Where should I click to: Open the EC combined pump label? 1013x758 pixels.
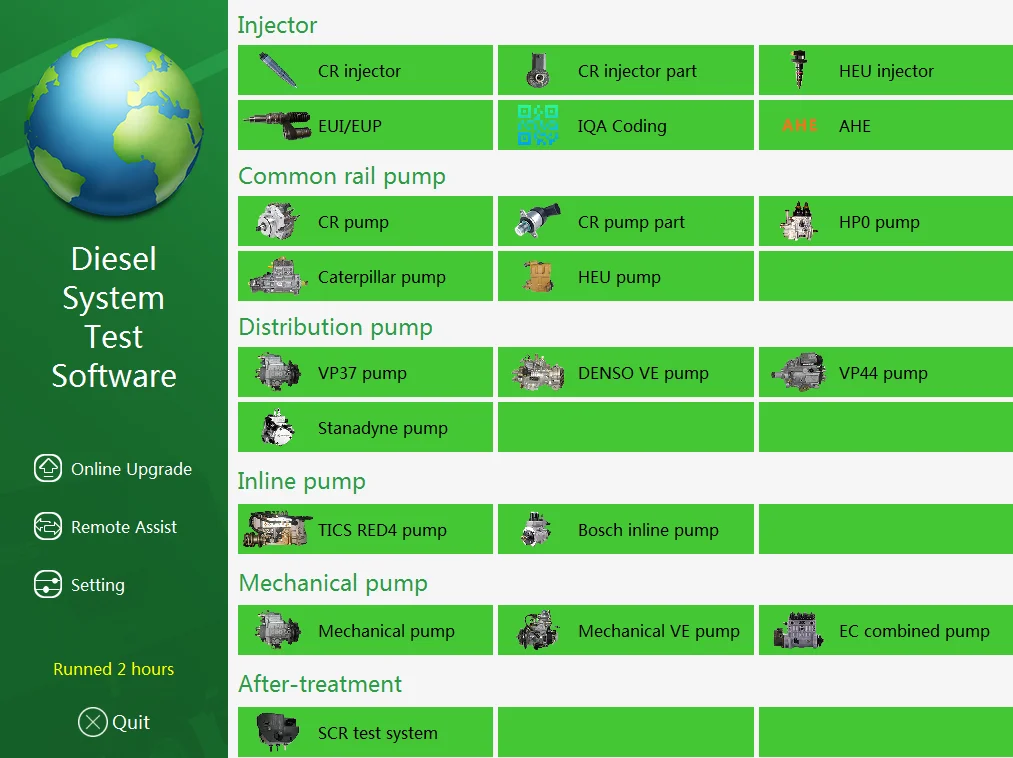pos(914,631)
